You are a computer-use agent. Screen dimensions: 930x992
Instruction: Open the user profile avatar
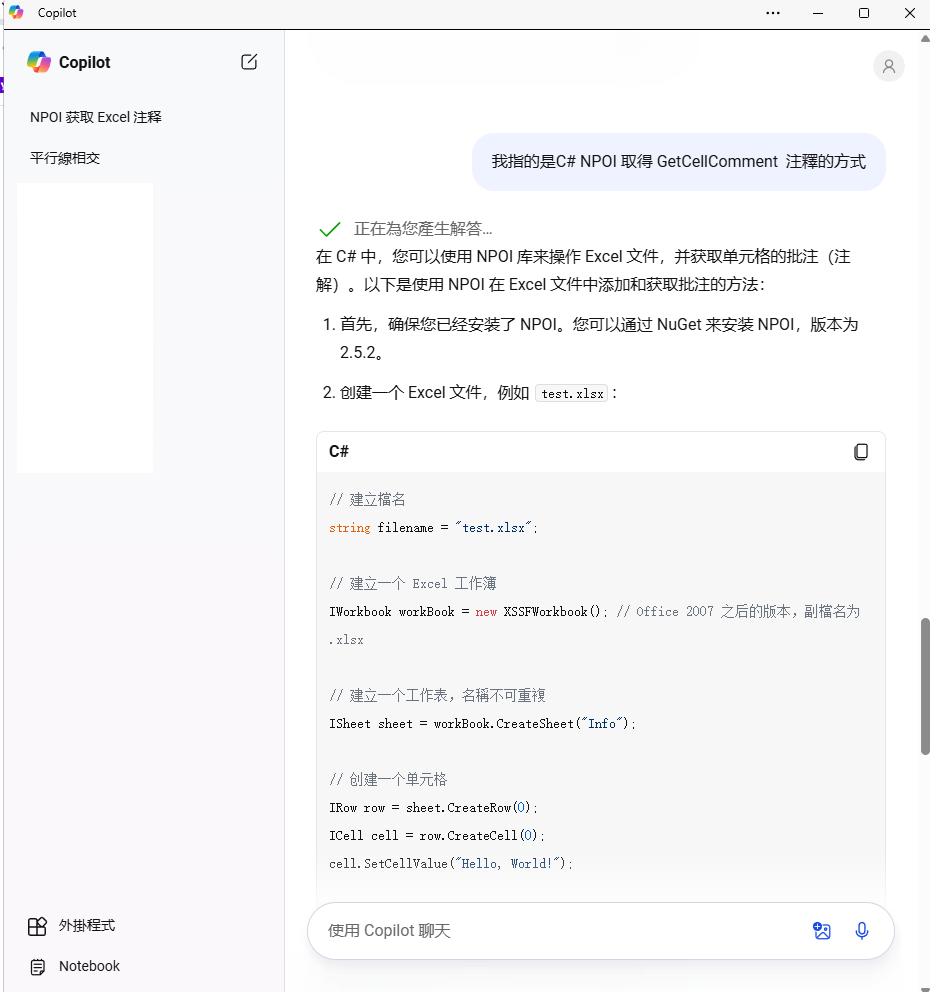point(888,66)
